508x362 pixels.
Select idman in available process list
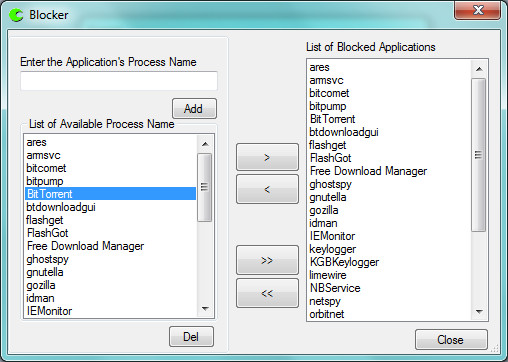pos(110,298)
